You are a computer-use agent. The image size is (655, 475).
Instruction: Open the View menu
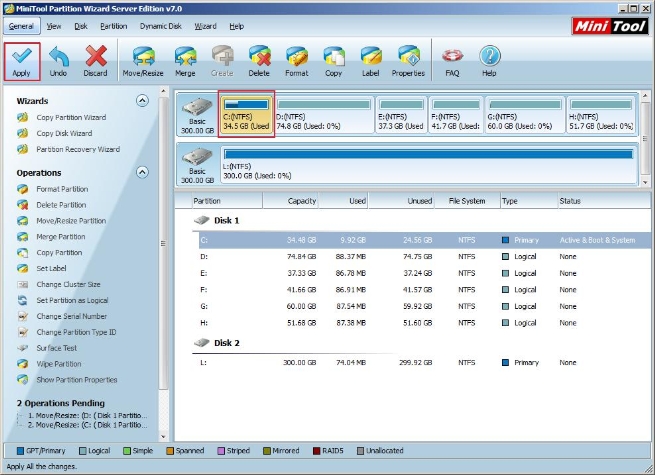[53, 26]
